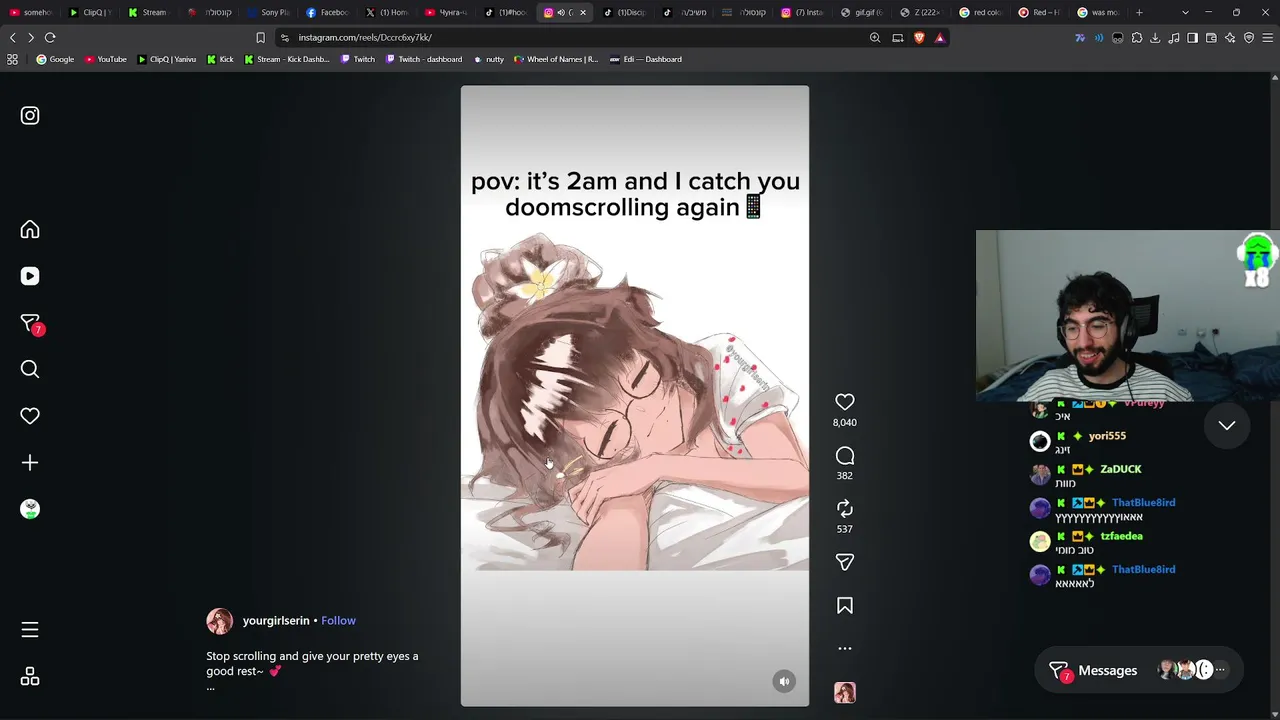
Task: Open the Brave Wallet icon
Action: 1211,38
